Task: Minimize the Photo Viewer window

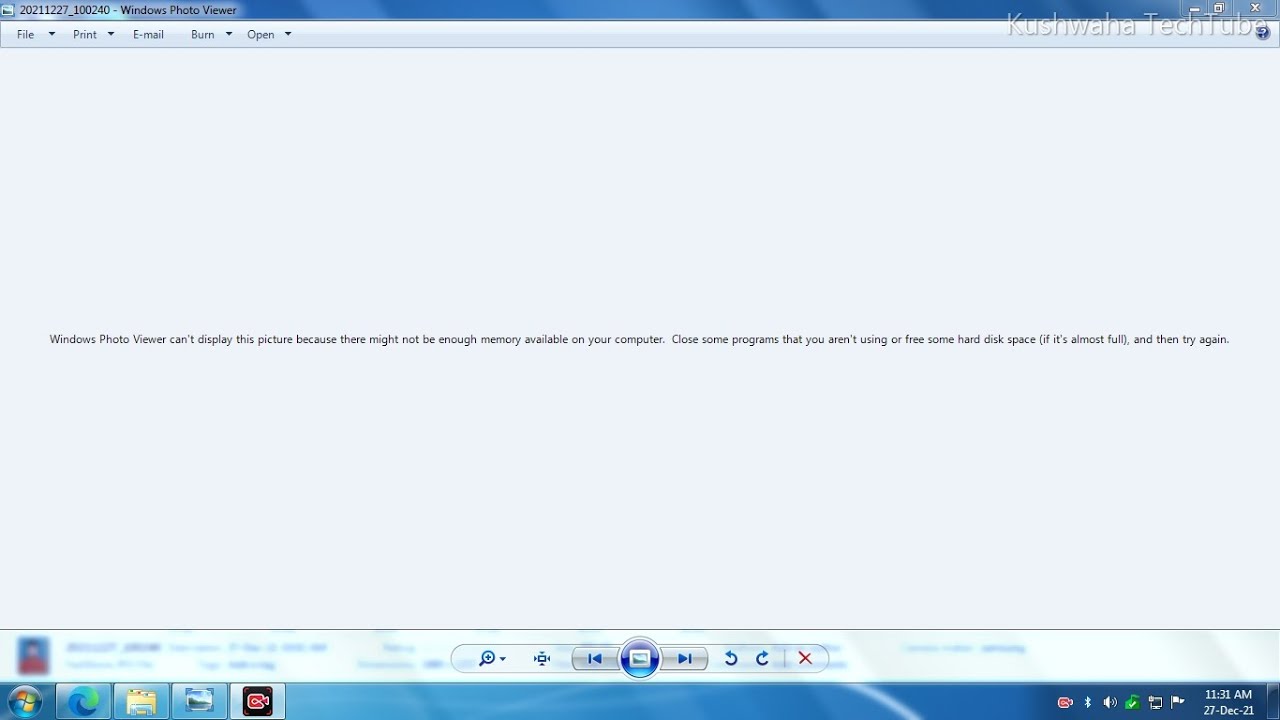Action: coord(1194,8)
